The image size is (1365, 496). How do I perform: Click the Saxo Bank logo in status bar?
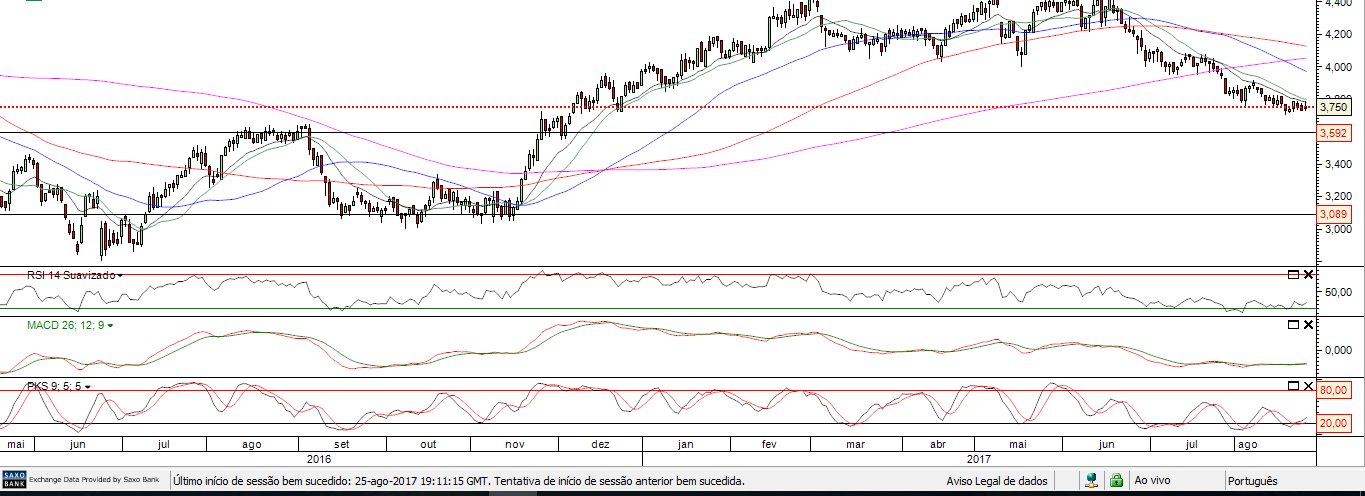point(14,480)
